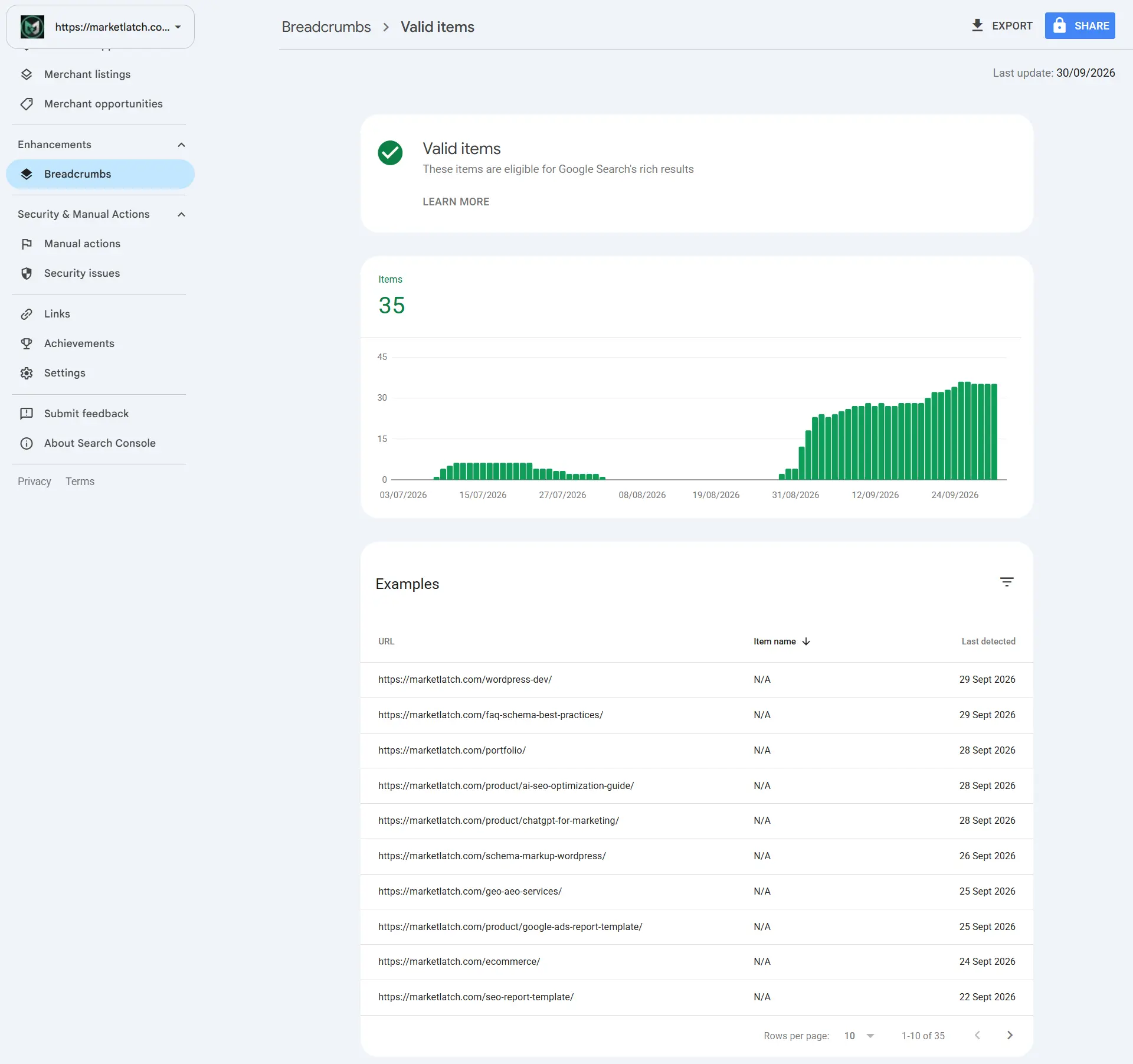Open the wordpress-dev URL row
This screenshot has height=1064, width=1133.
click(x=696, y=680)
